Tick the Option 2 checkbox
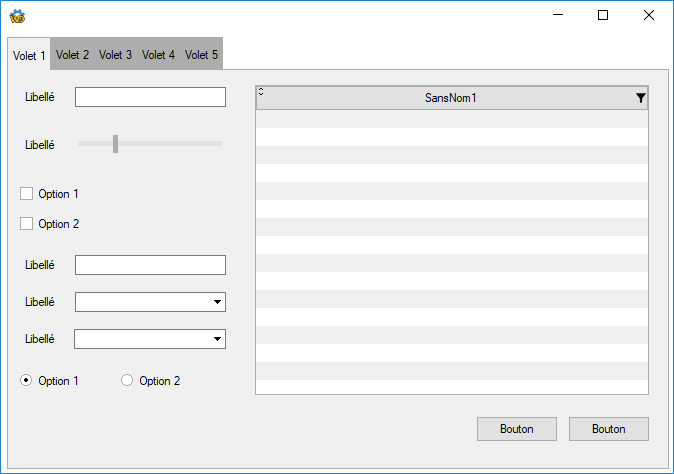Viewport: 674px width, 474px height. coord(27,224)
